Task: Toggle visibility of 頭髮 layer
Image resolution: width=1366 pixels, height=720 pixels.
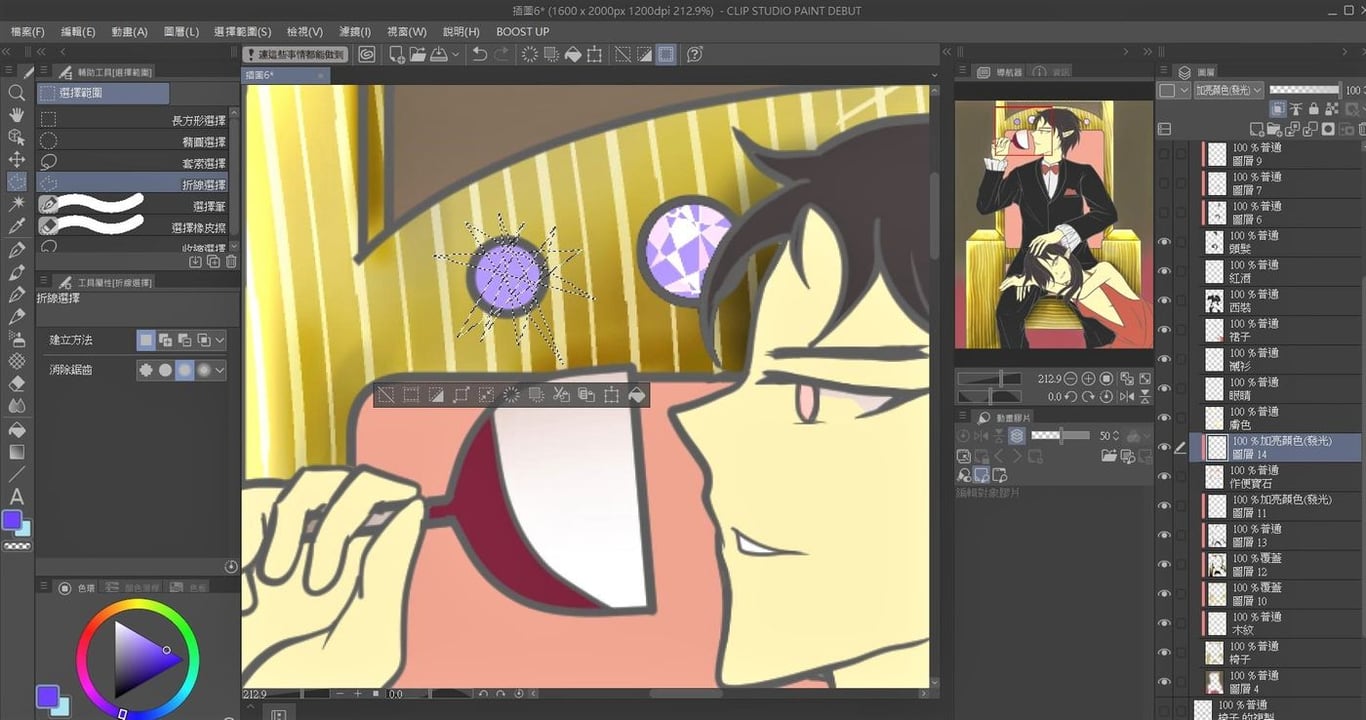Action: coord(1164,242)
